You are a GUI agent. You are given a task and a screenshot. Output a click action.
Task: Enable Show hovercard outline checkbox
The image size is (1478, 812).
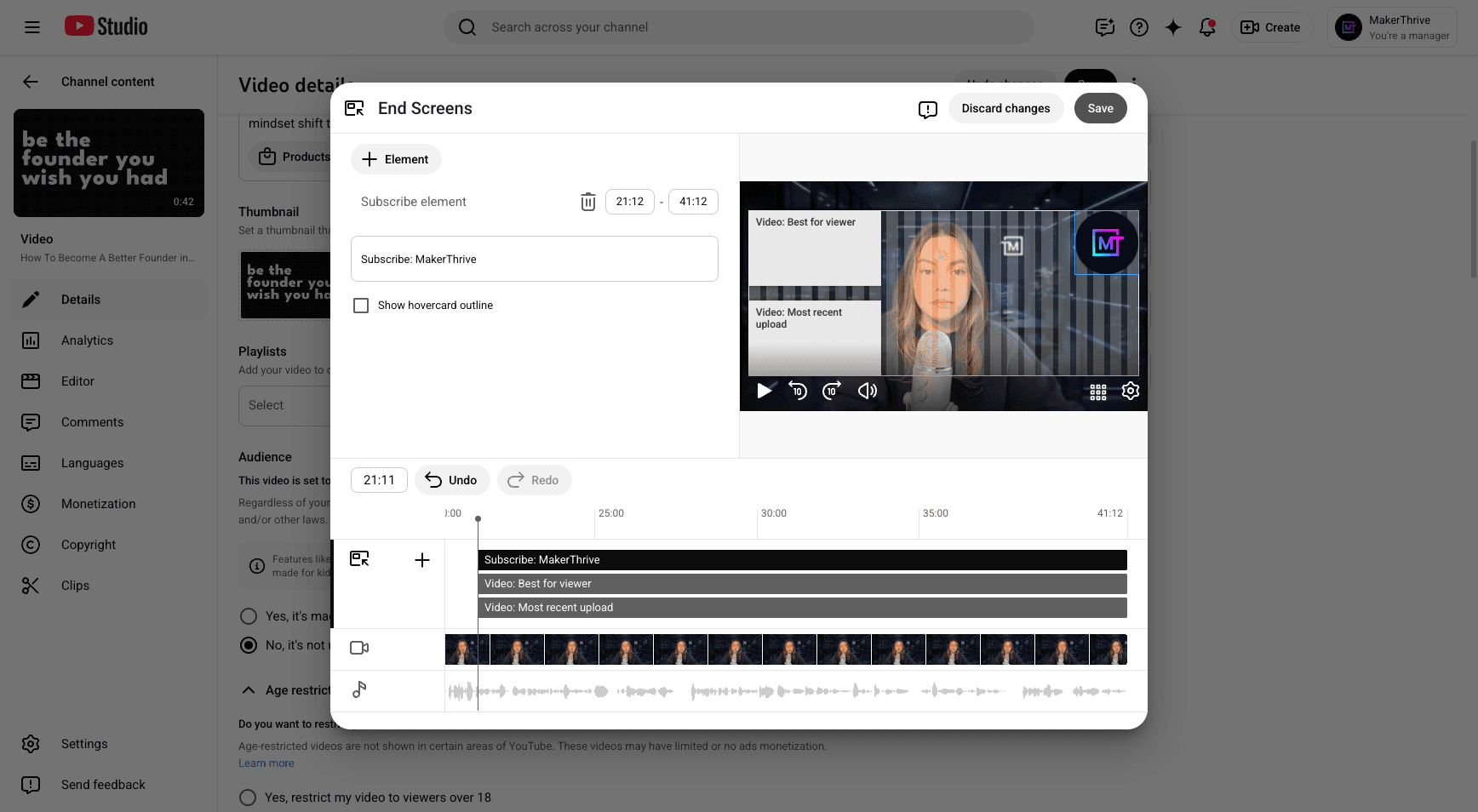pyautogui.click(x=361, y=306)
